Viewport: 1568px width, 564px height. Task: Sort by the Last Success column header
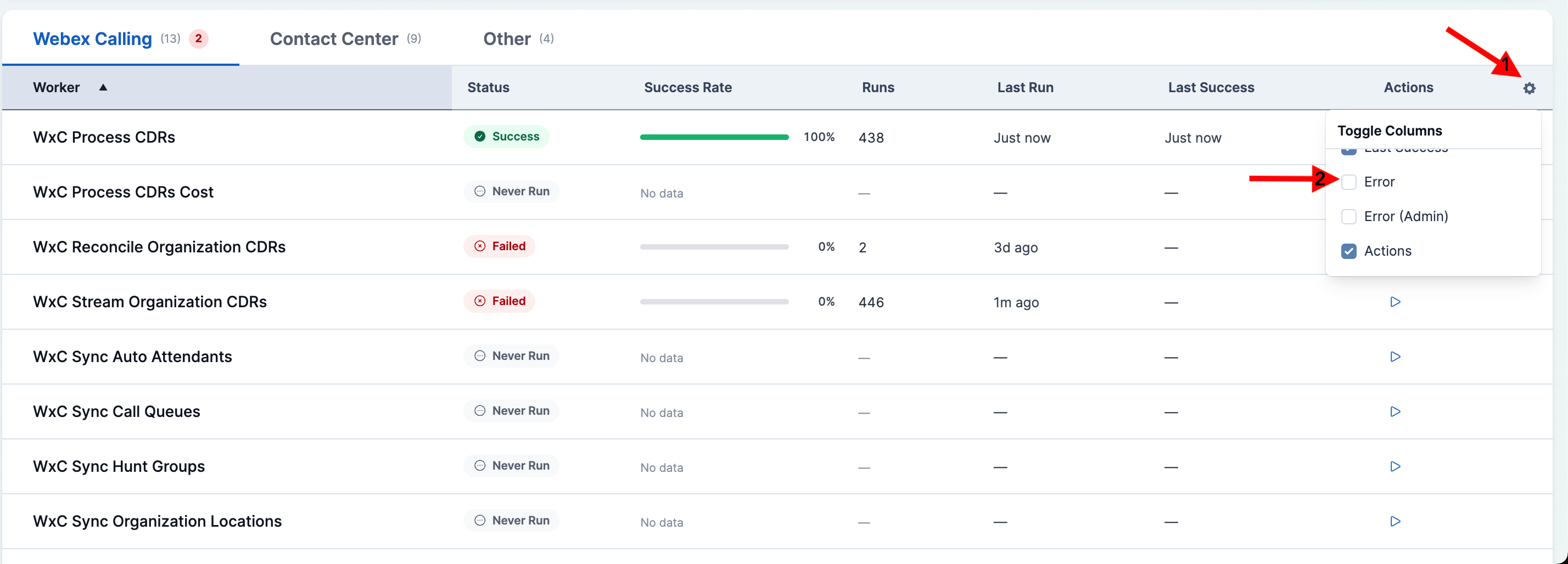point(1211,88)
